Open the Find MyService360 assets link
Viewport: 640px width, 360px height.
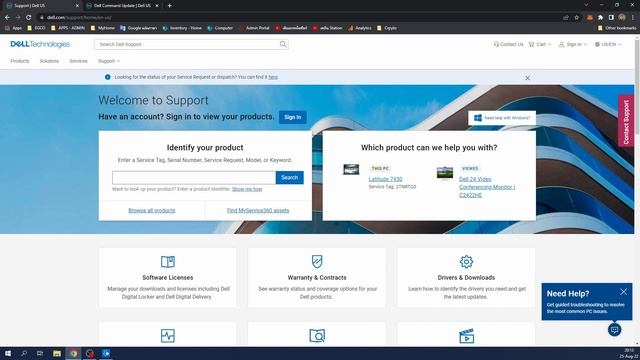pyautogui.click(x=258, y=211)
